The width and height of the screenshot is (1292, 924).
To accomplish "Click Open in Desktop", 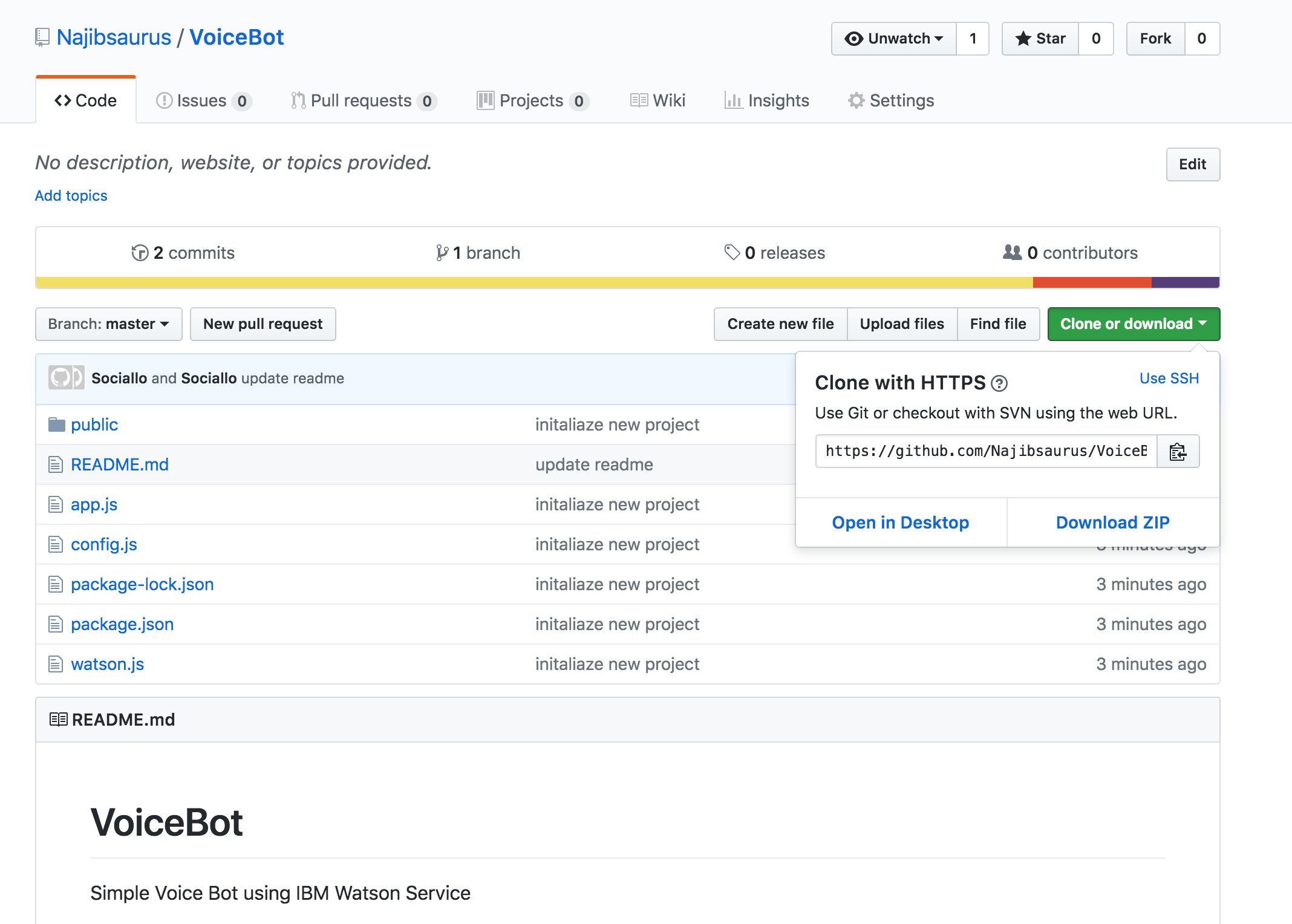I will [x=901, y=522].
